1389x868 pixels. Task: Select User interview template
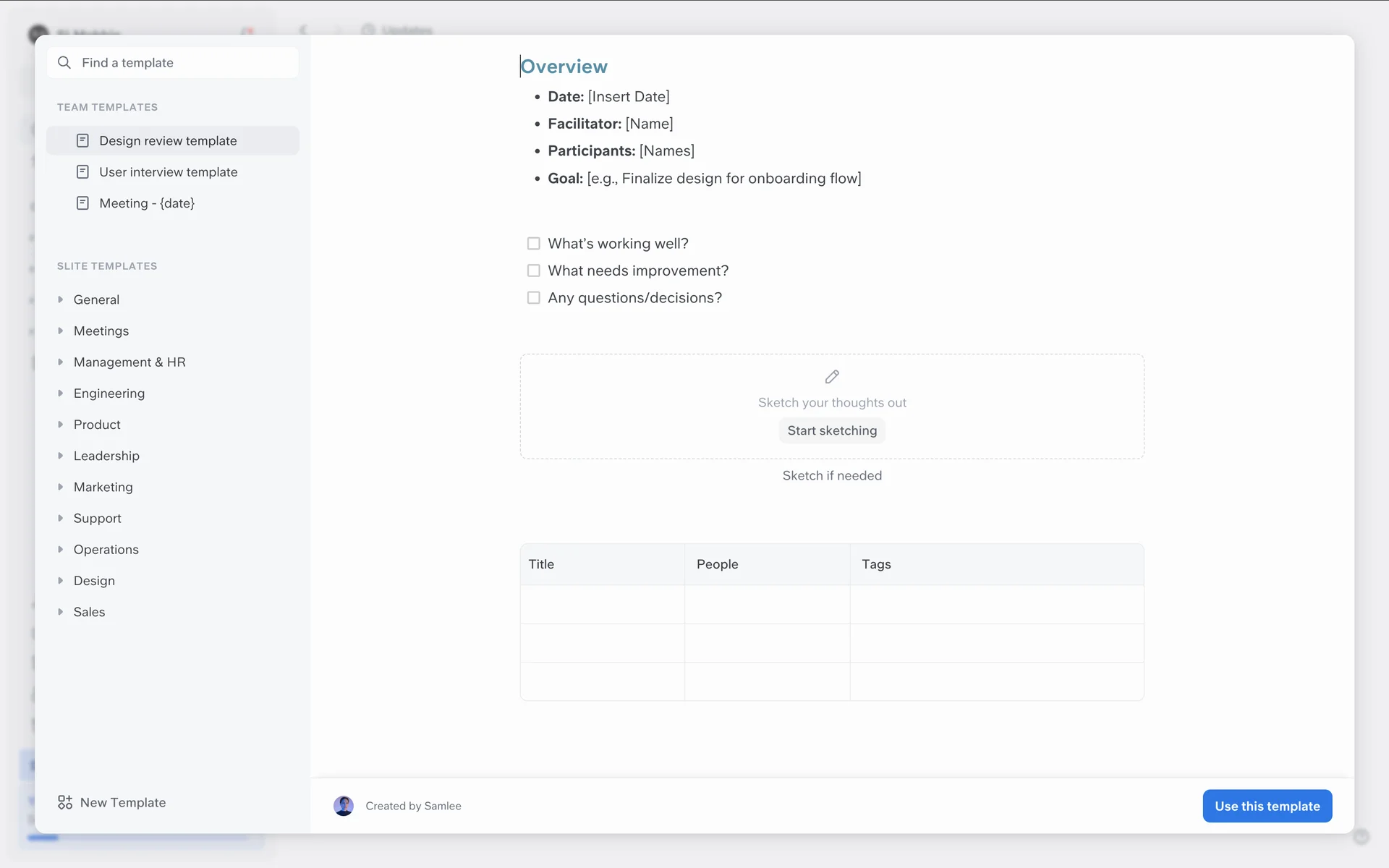click(169, 172)
